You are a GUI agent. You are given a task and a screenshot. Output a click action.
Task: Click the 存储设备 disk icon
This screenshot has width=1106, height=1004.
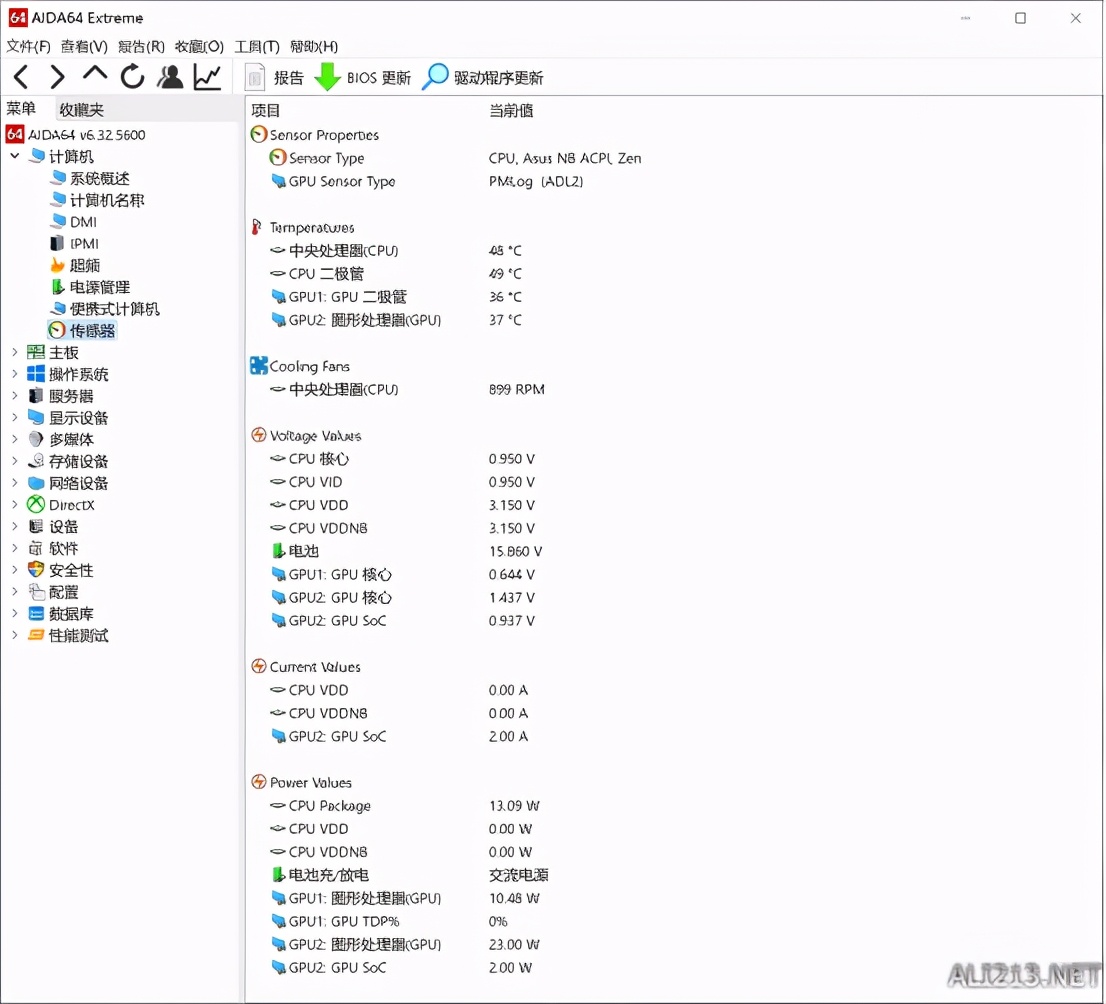(35, 461)
